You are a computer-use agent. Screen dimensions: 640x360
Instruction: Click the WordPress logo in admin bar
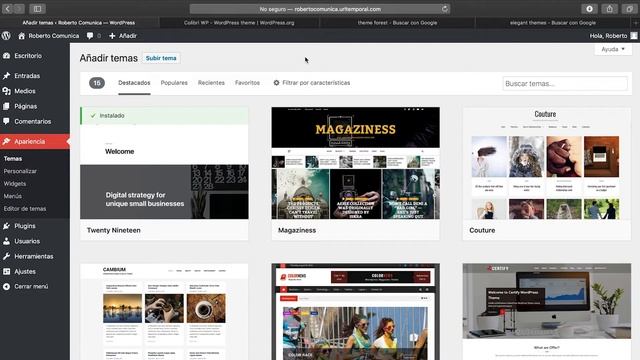6,36
